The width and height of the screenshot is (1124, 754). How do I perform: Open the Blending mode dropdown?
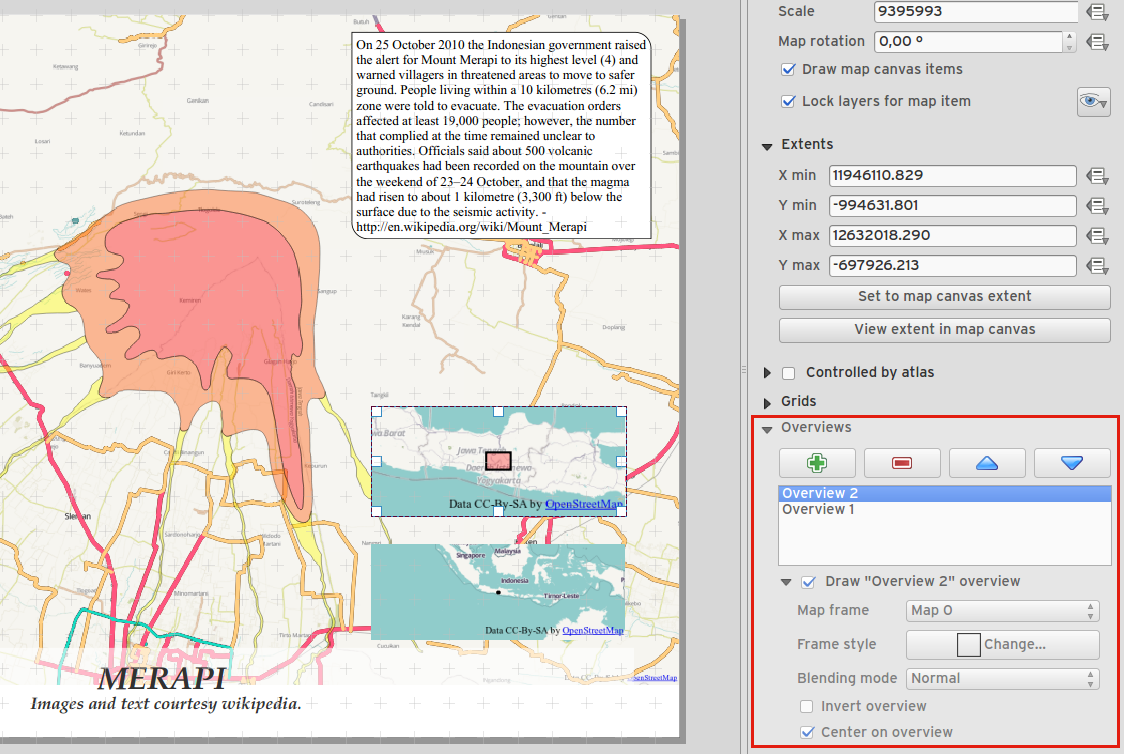[x=1002, y=678]
